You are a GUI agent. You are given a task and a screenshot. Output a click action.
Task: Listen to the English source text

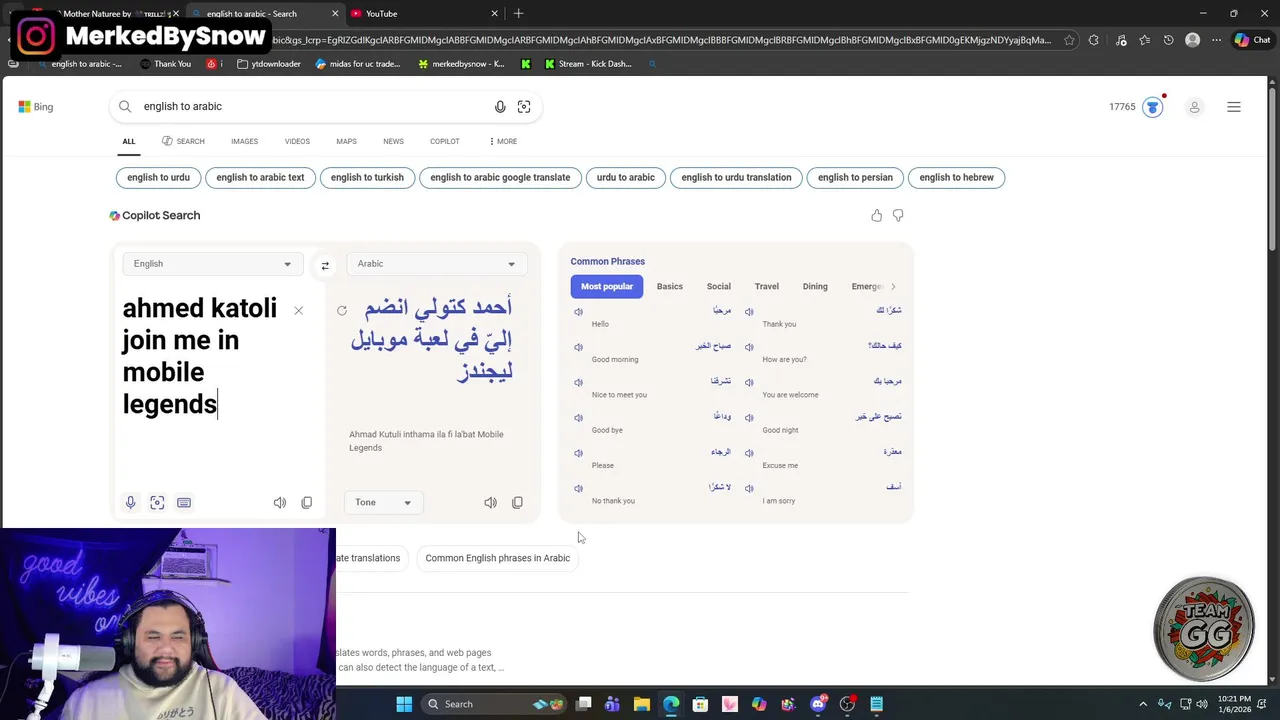pyautogui.click(x=280, y=502)
